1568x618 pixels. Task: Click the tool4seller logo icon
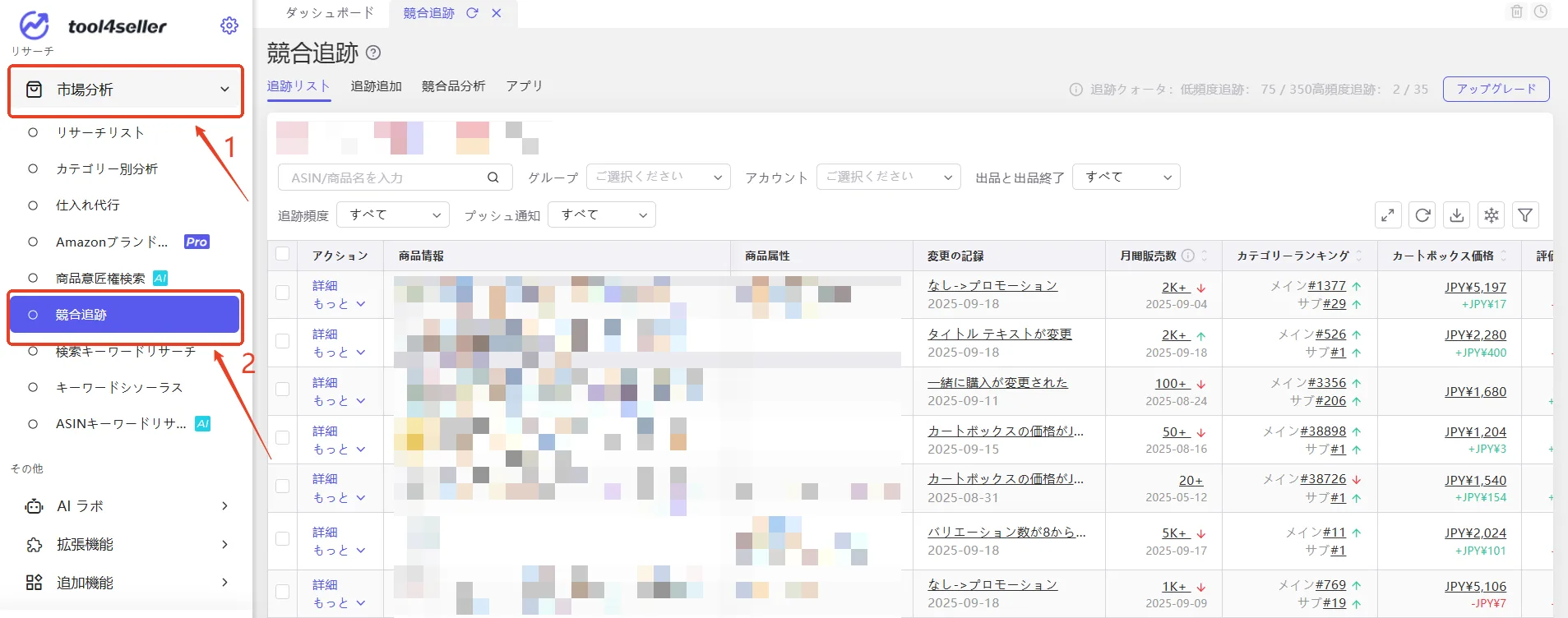(x=34, y=25)
